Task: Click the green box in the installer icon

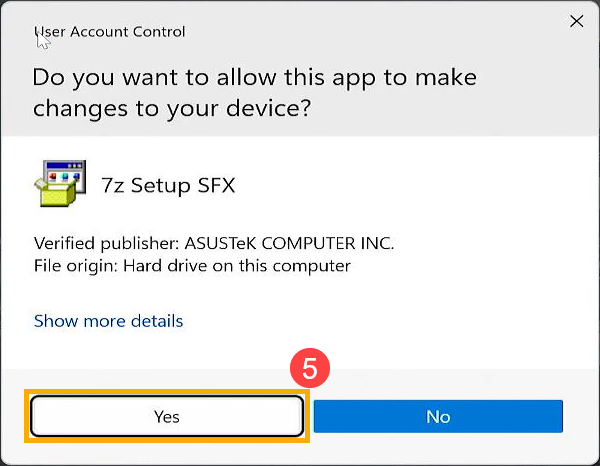Action: tap(55, 192)
